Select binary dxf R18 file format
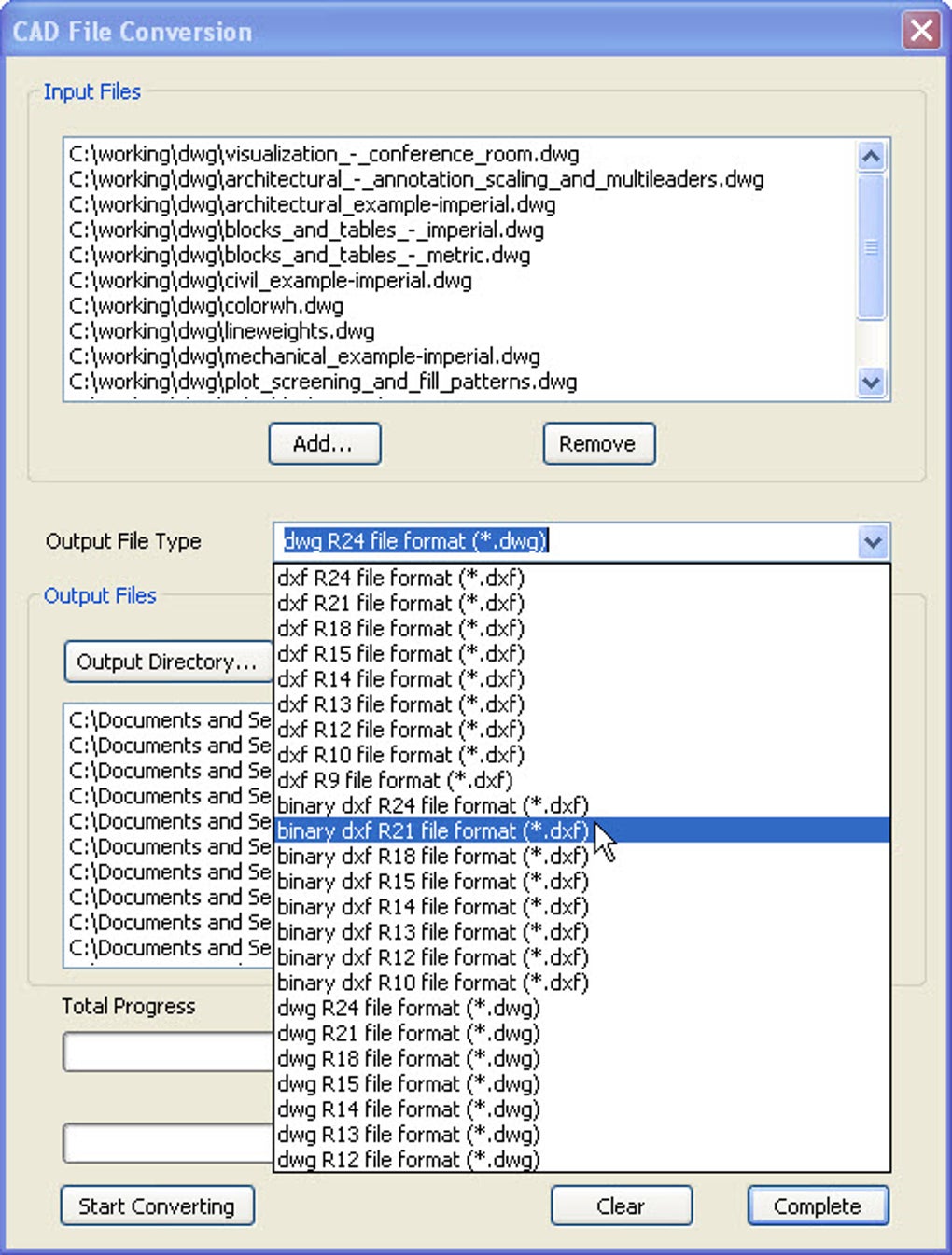 click(x=582, y=856)
